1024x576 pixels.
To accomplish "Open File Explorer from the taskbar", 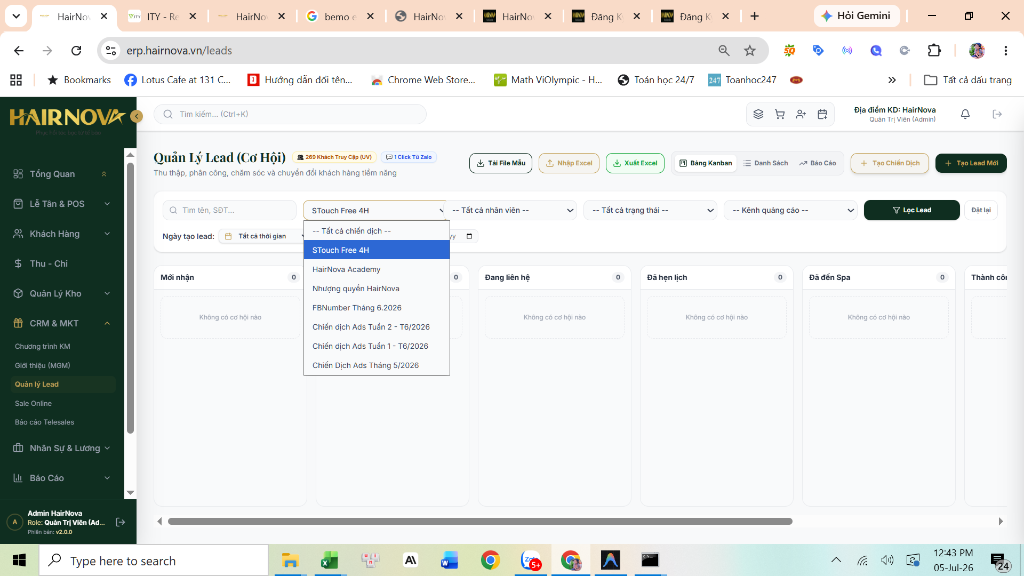I will pos(289,560).
